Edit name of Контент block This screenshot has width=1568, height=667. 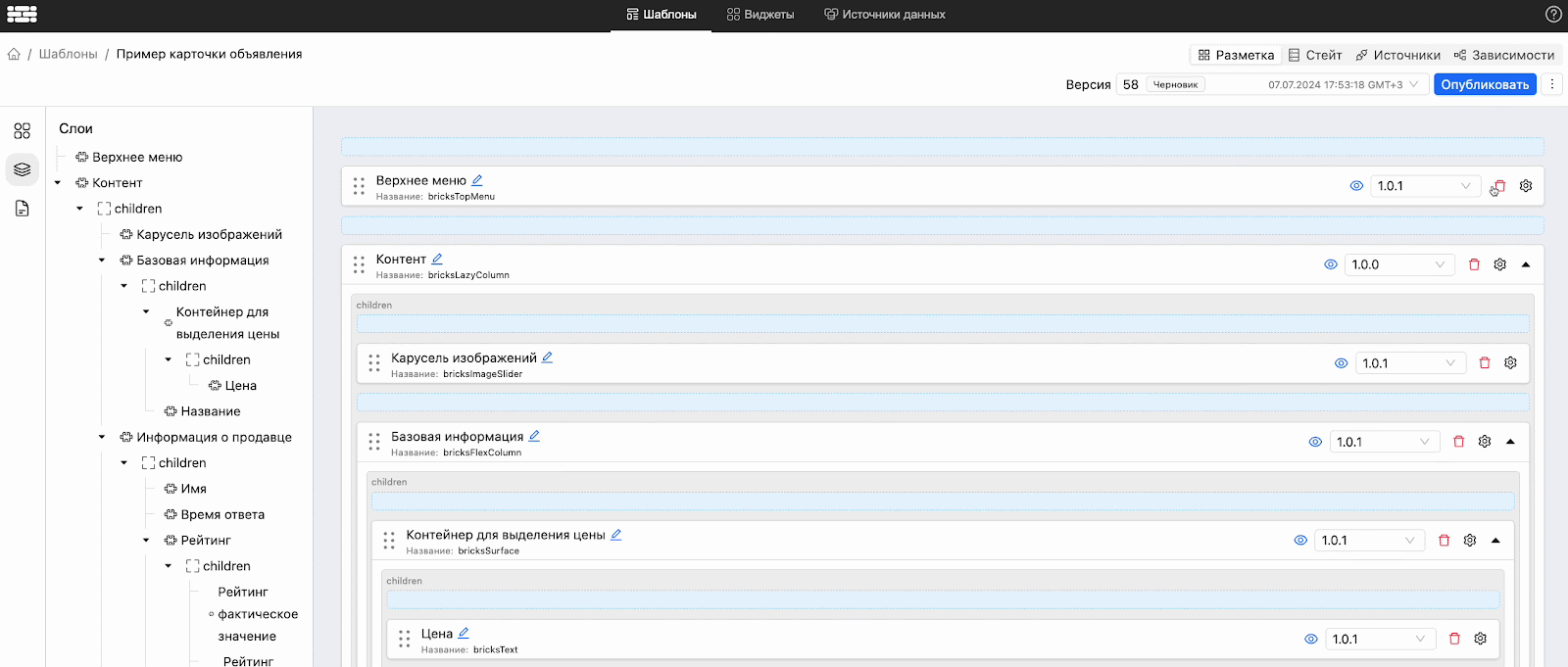(x=437, y=259)
